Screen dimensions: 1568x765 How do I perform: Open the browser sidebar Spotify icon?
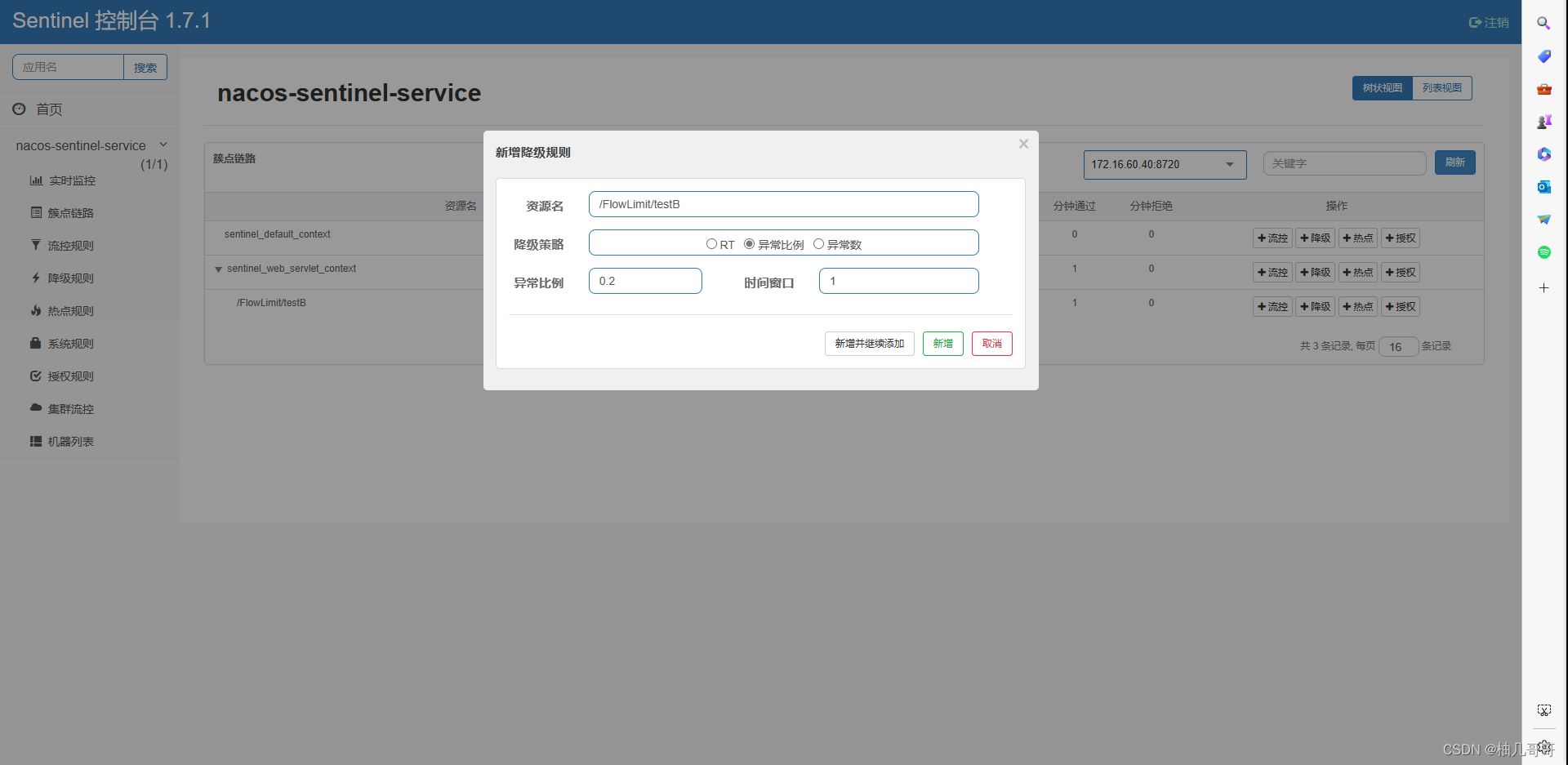point(1543,252)
